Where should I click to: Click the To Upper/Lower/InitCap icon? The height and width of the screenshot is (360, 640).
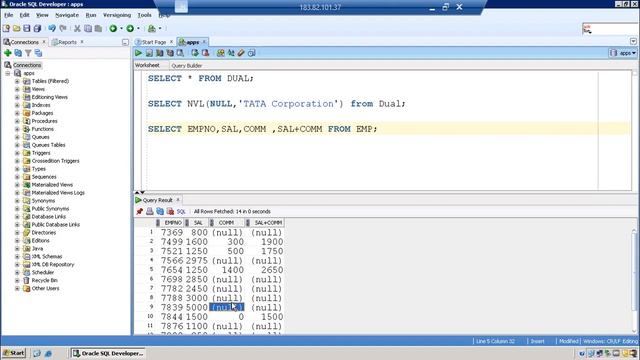point(231,53)
